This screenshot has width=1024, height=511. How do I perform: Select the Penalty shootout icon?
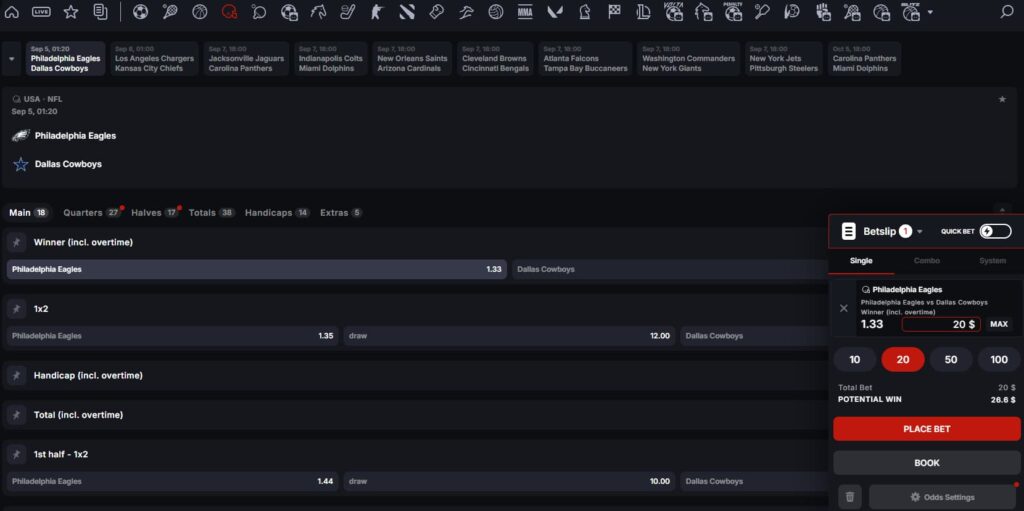pyautogui.click(x=733, y=12)
